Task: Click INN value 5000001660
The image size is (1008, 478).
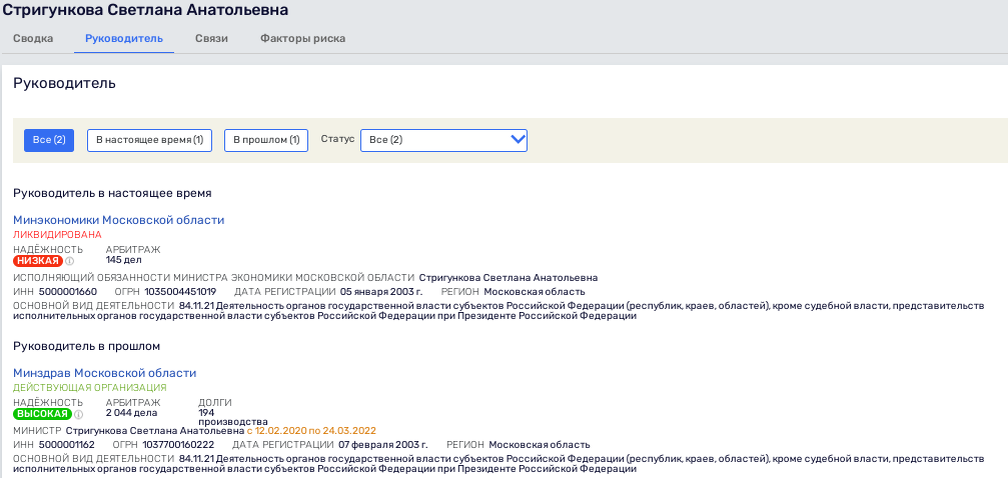Action: 68,292
